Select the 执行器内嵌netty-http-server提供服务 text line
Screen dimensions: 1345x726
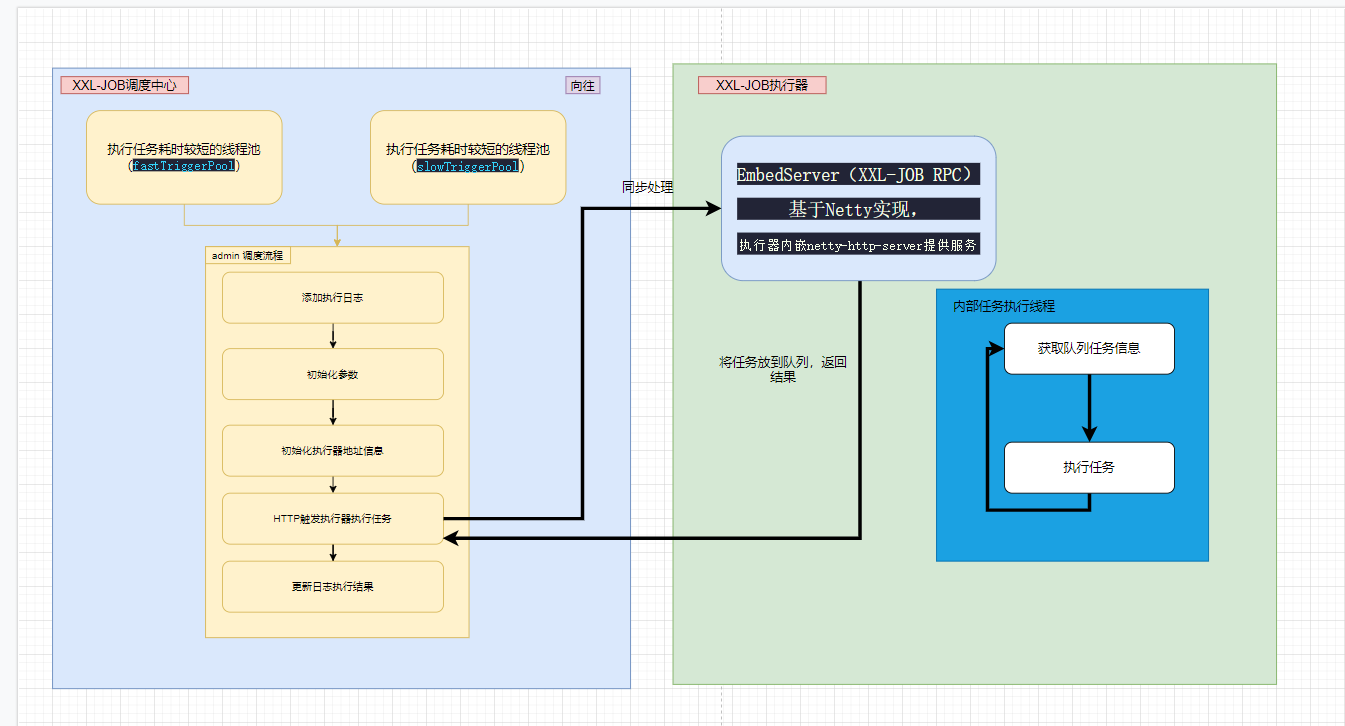click(858, 244)
